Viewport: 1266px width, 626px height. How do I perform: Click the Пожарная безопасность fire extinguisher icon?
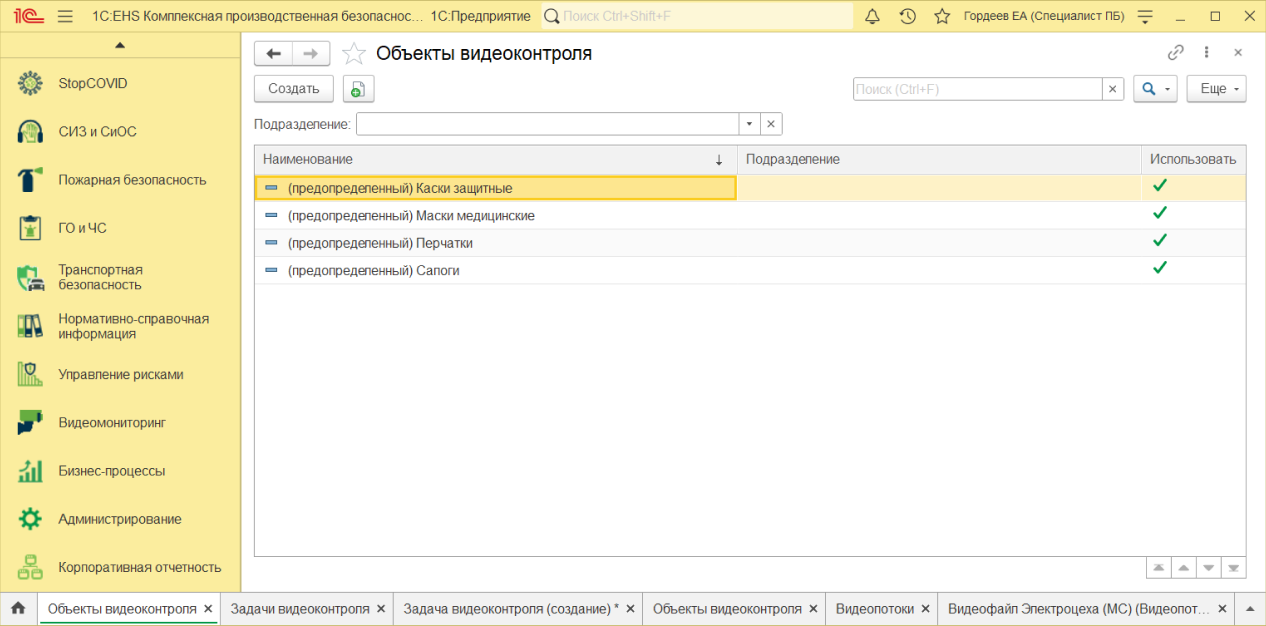tap(30, 180)
